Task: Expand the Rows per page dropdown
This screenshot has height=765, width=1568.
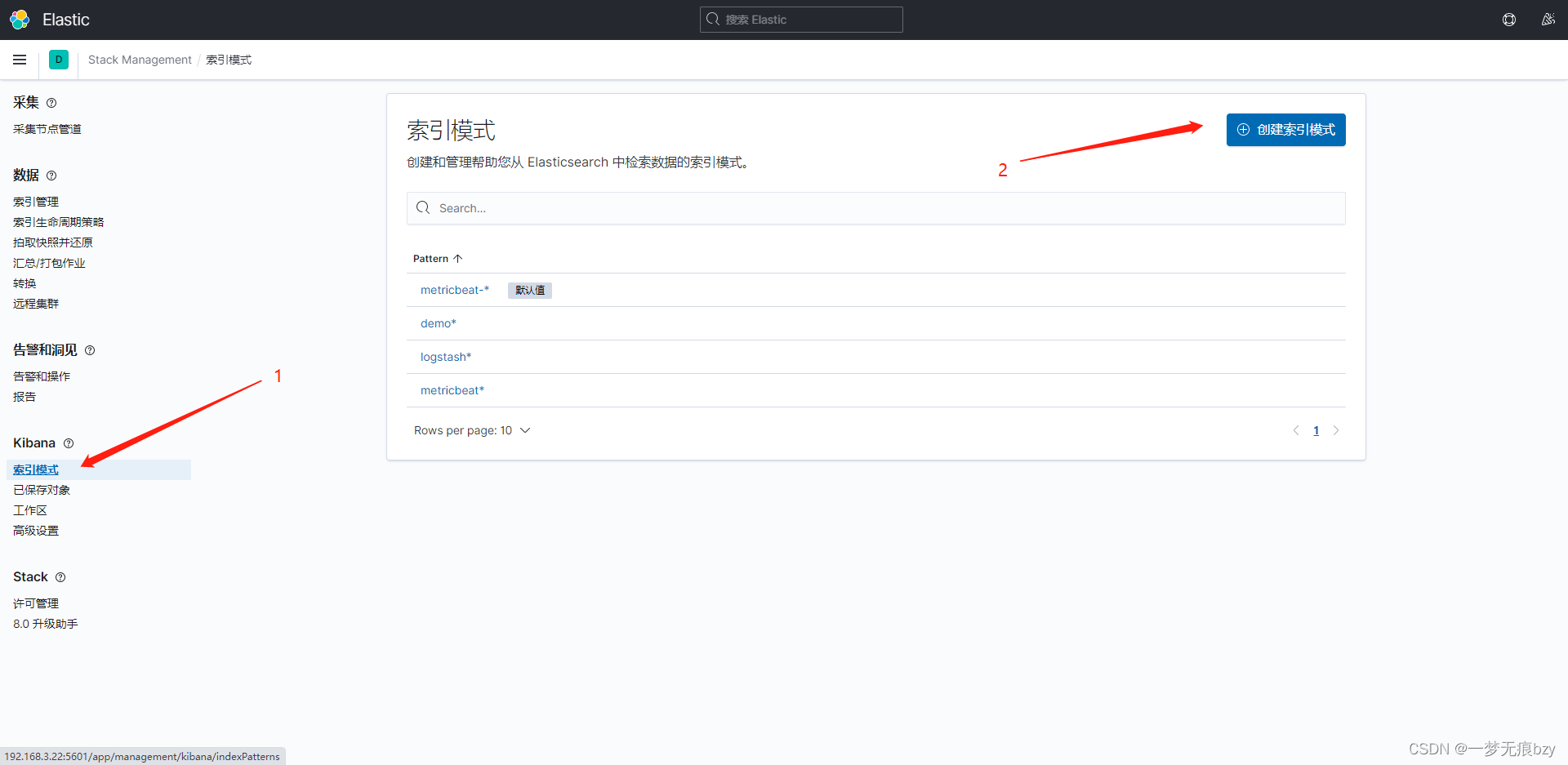Action: pyautogui.click(x=472, y=430)
